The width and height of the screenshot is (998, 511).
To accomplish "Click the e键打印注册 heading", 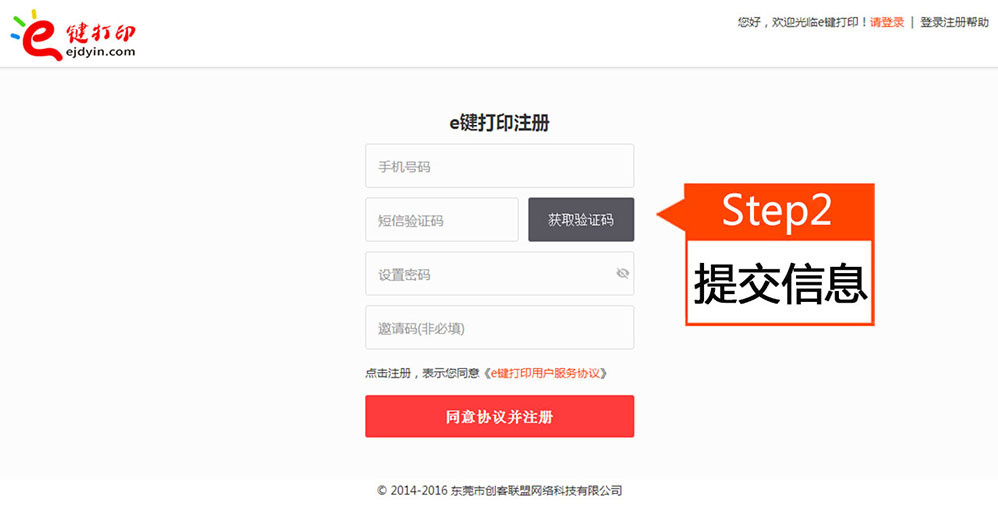I will tap(500, 123).
